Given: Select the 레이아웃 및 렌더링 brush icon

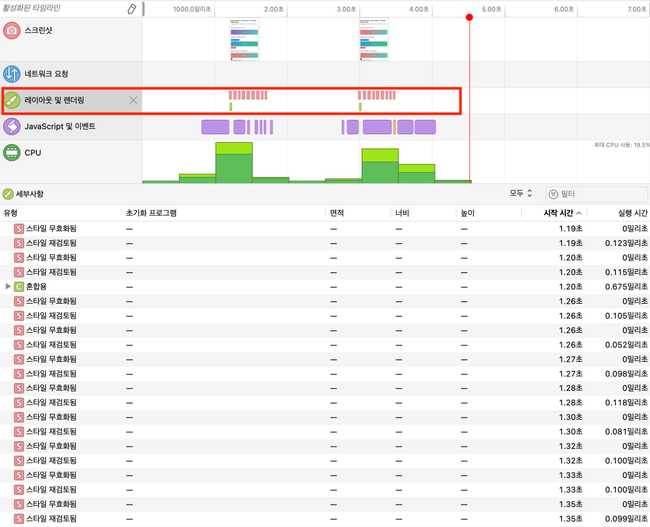Looking at the screenshot, I should pos(12,100).
